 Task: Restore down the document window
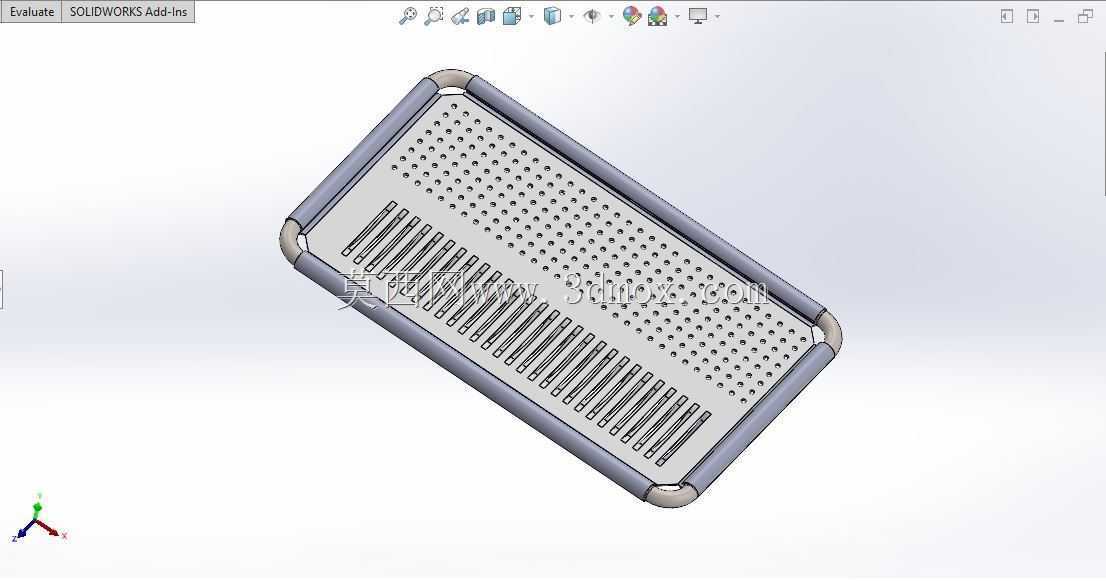(1086, 16)
